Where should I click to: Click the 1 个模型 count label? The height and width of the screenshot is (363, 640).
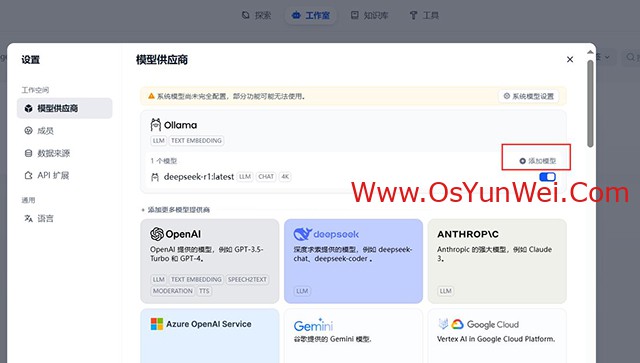[163, 161]
